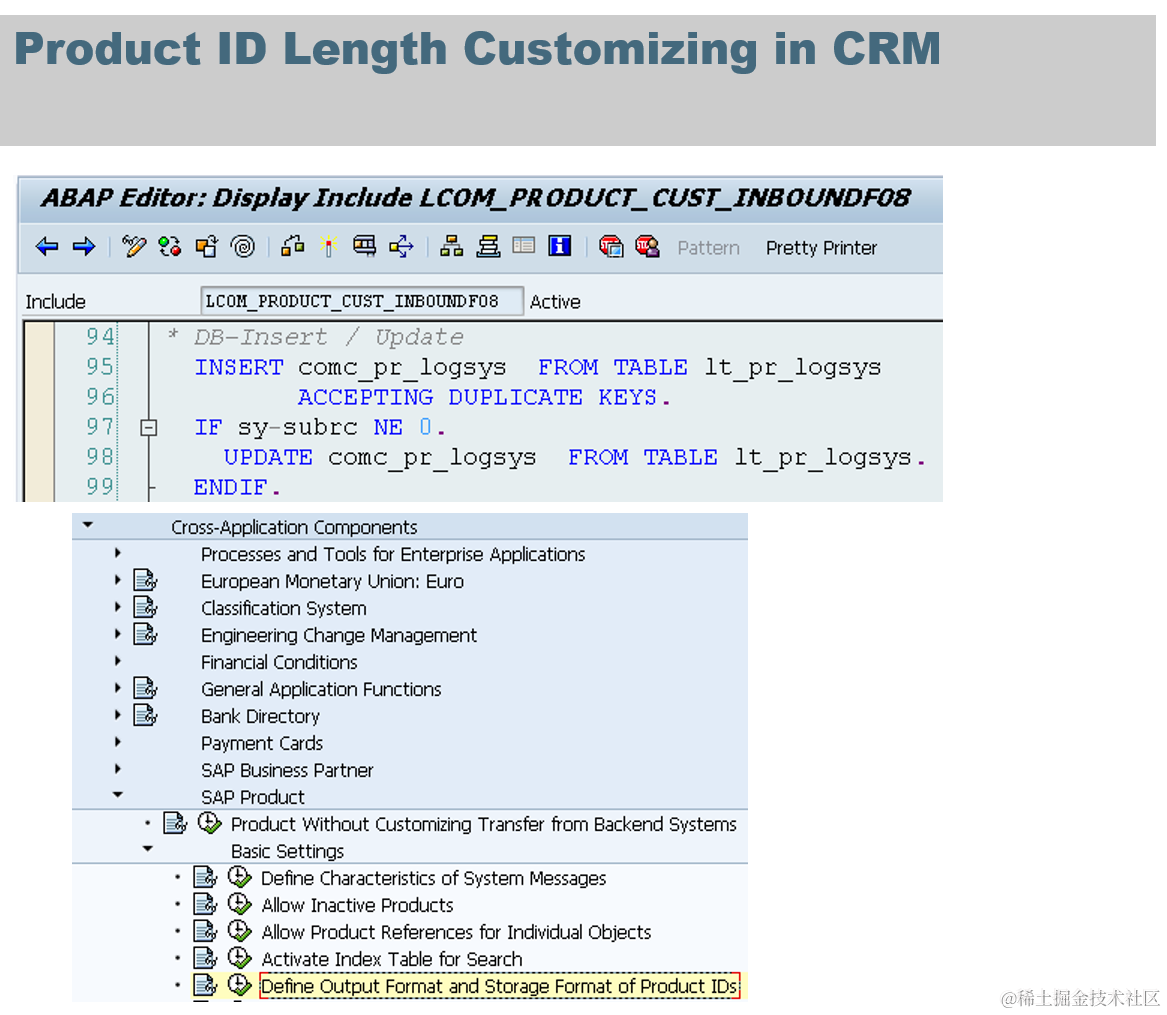The image size is (1167, 1015).
Task: Open documentation icon for General Application Functions
Action: pyautogui.click(x=145, y=688)
